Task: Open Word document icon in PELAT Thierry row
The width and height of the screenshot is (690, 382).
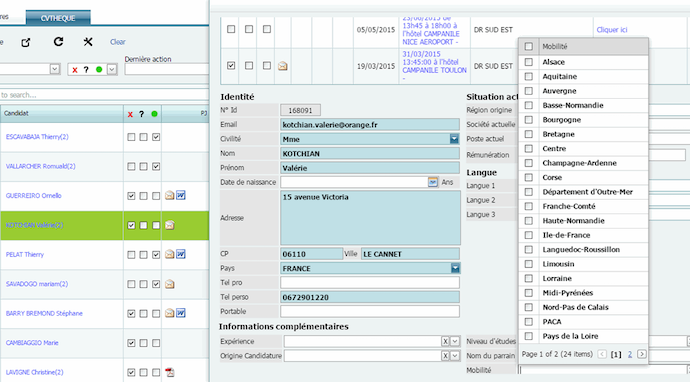Action: 181,254
